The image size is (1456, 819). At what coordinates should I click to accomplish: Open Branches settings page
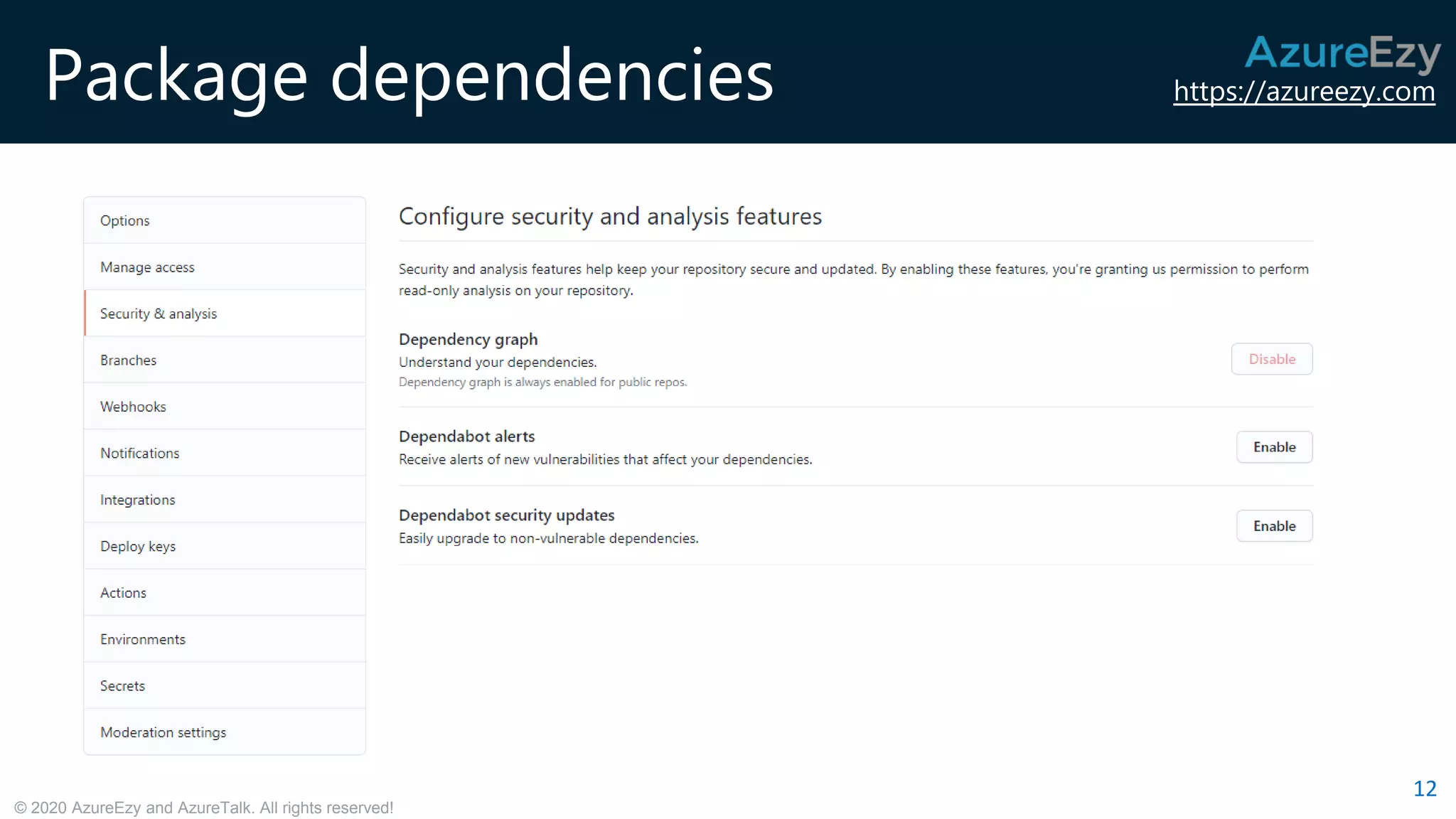click(225, 360)
